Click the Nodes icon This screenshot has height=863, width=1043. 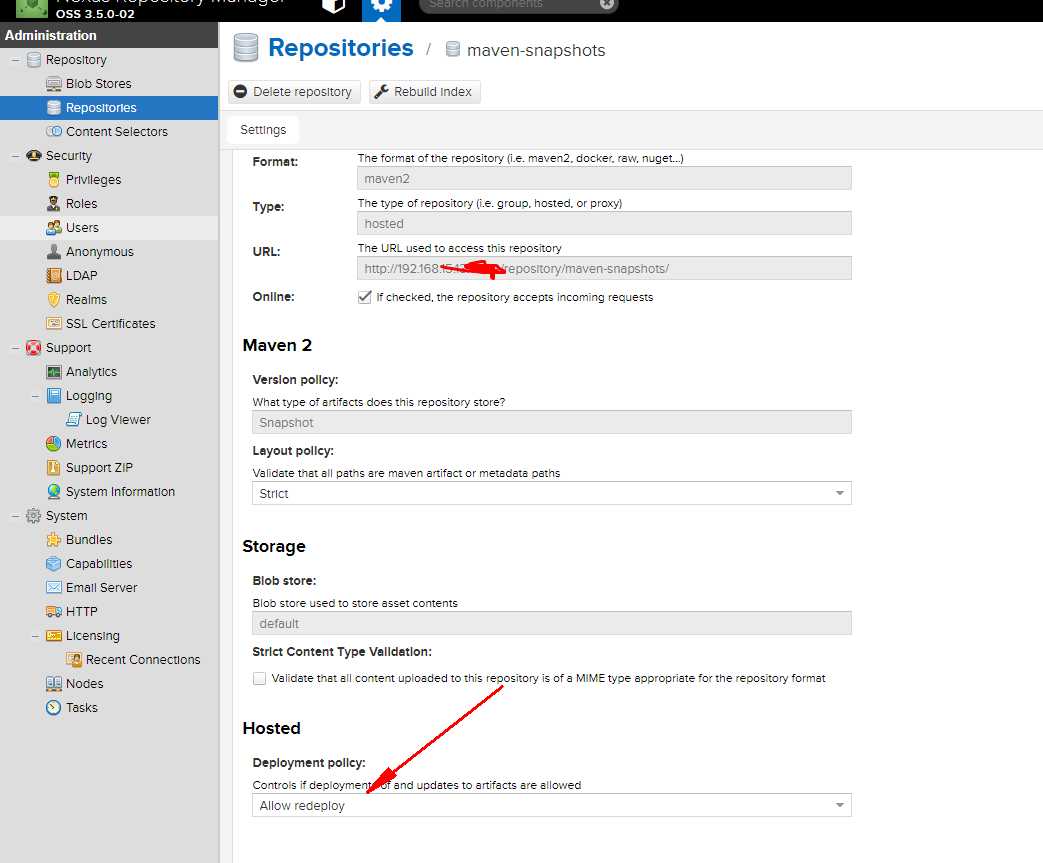pos(54,683)
